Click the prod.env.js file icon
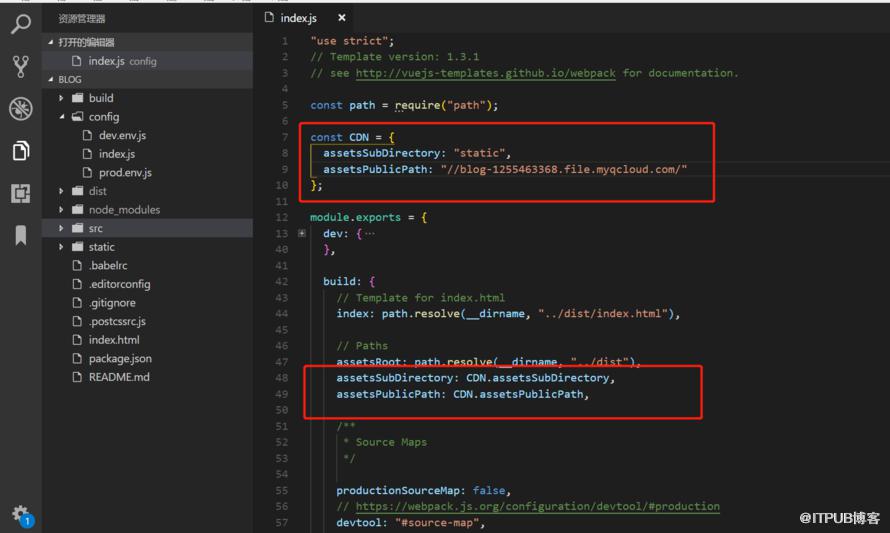Screen dimensions: 890x533 click(x=87, y=173)
